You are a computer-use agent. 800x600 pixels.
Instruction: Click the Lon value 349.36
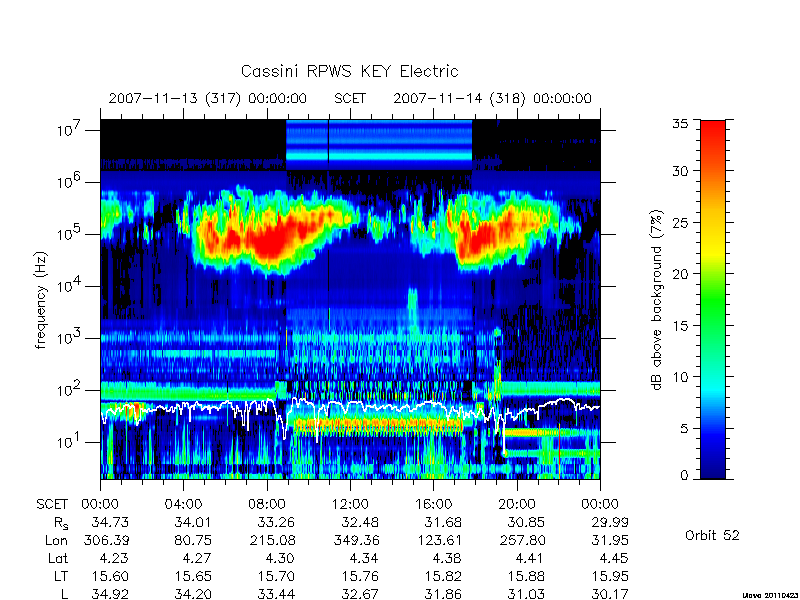pos(356,540)
